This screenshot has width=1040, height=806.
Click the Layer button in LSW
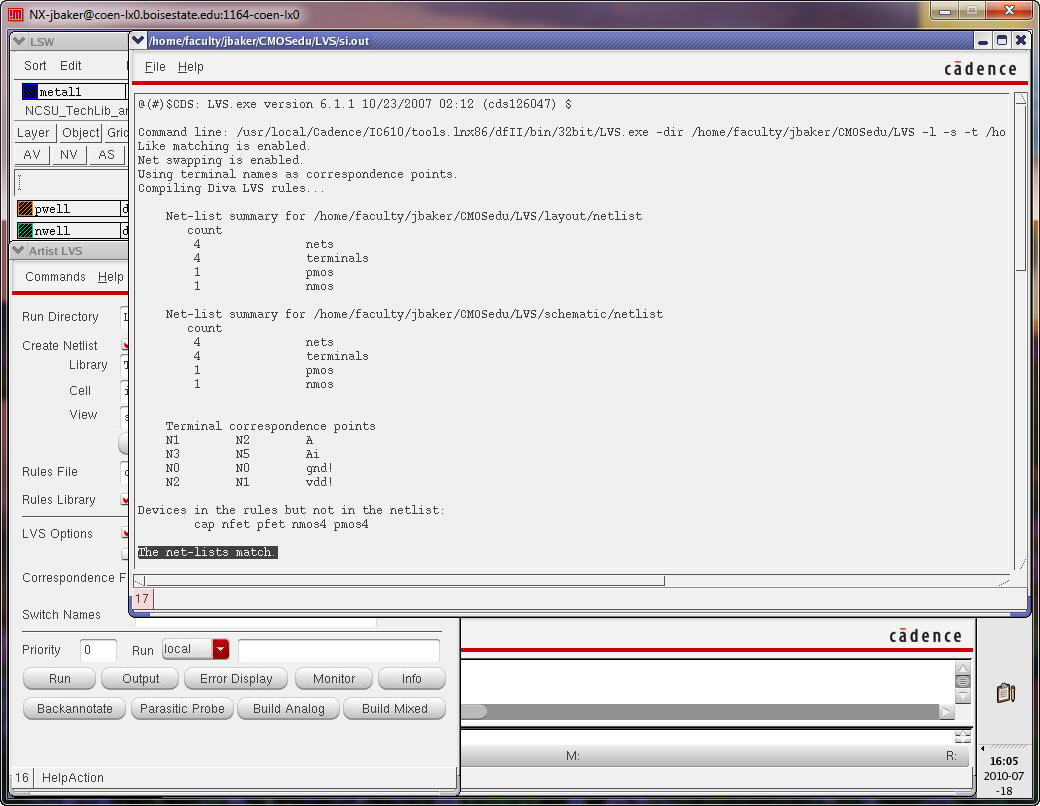pos(33,133)
